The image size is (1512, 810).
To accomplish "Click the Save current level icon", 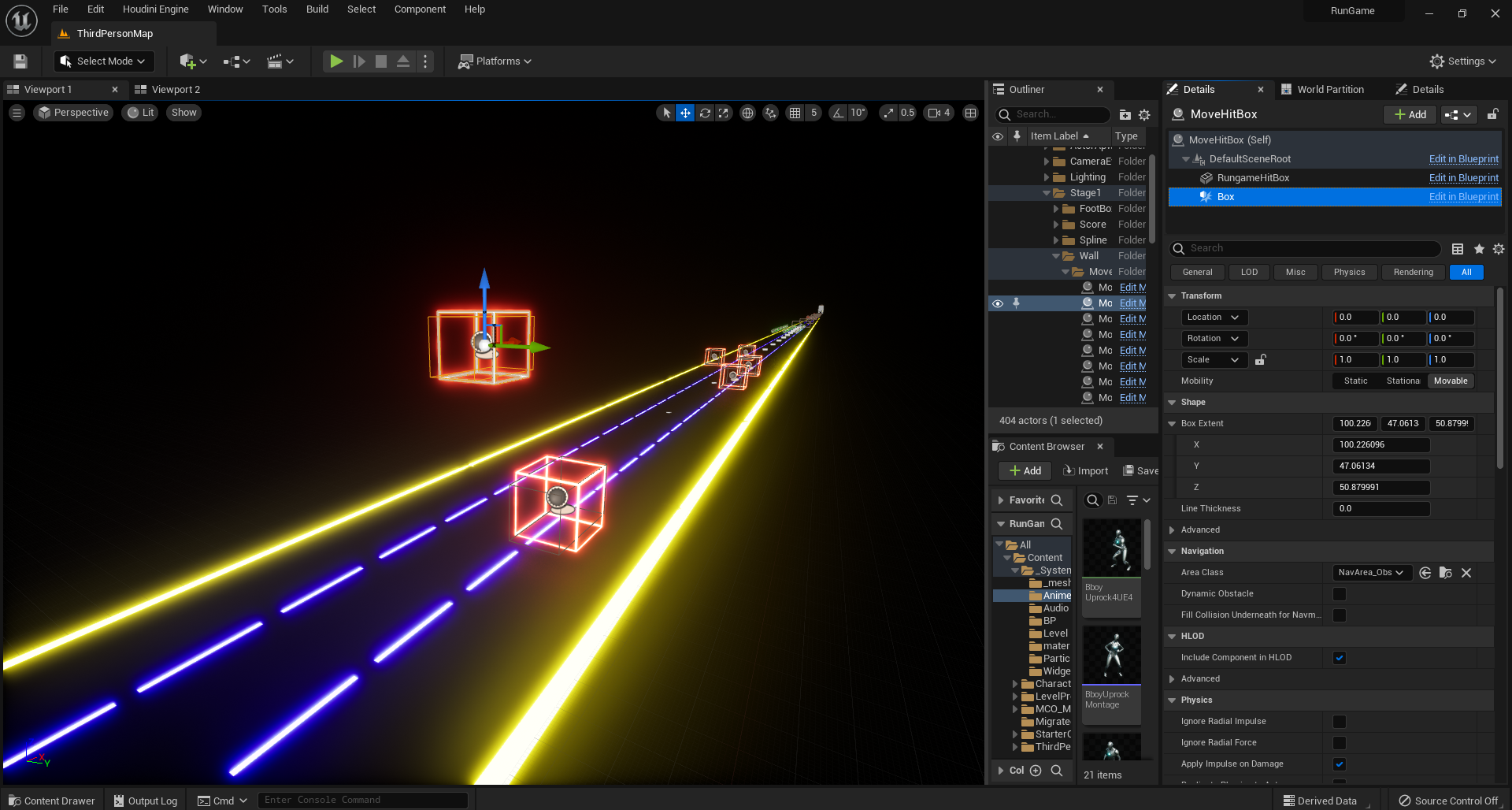I will point(20,61).
